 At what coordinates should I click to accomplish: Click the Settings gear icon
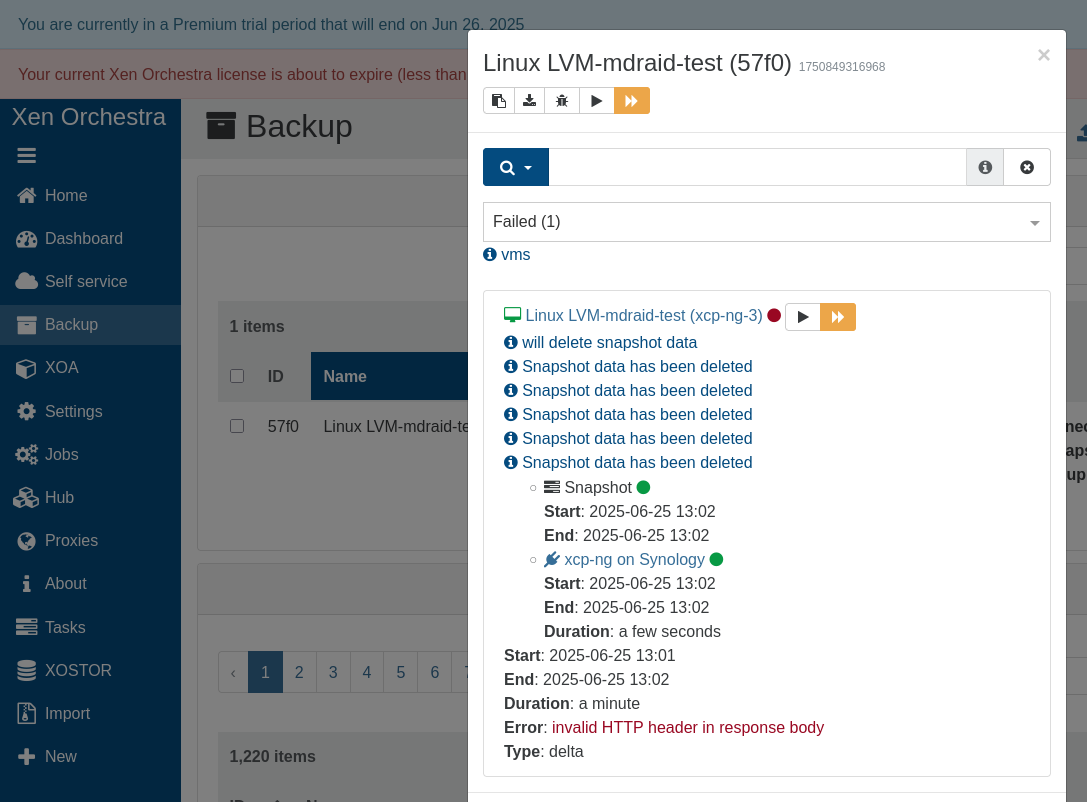pyautogui.click(x=26, y=411)
